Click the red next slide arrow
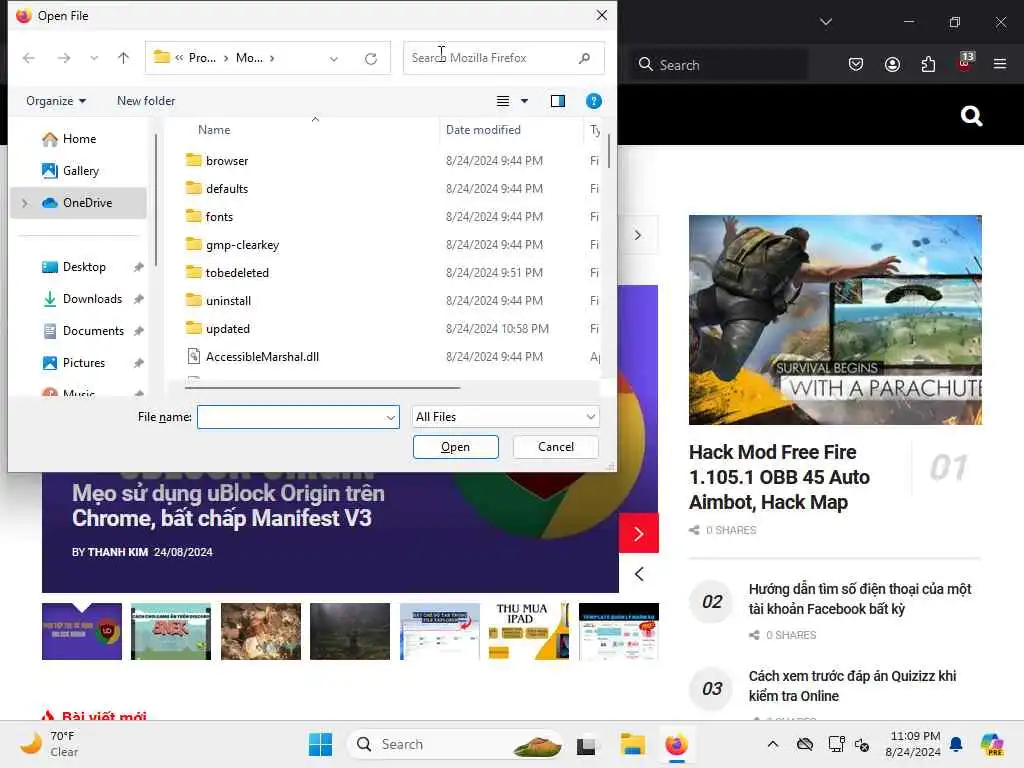This screenshot has height=768, width=1024. 639,534
